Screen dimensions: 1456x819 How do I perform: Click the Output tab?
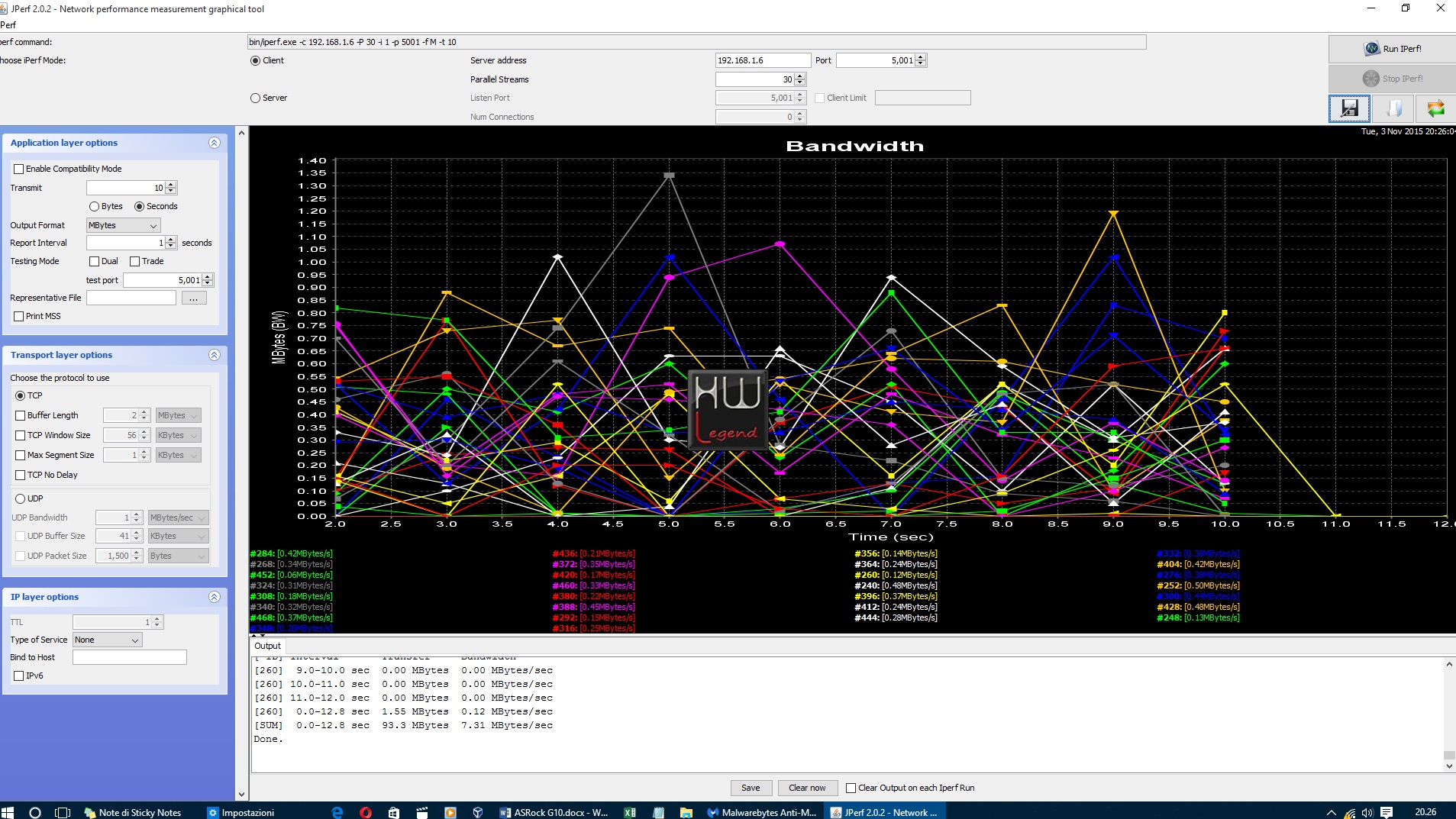pyautogui.click(x=268, y=646)
